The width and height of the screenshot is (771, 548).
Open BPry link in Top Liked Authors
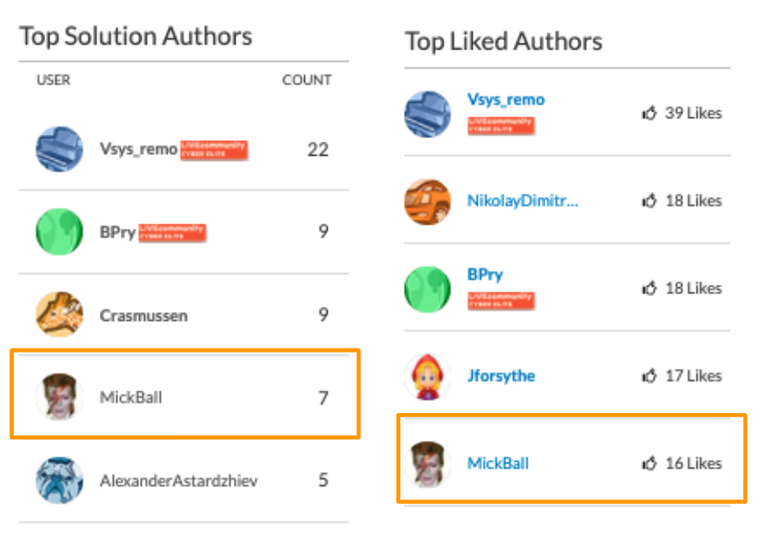pyautogui.click(x=485, y=275)
